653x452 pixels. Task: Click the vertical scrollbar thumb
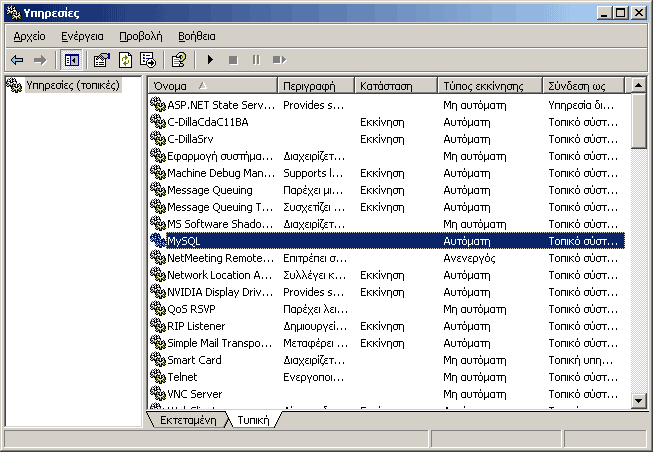click(x=638, y=121)
